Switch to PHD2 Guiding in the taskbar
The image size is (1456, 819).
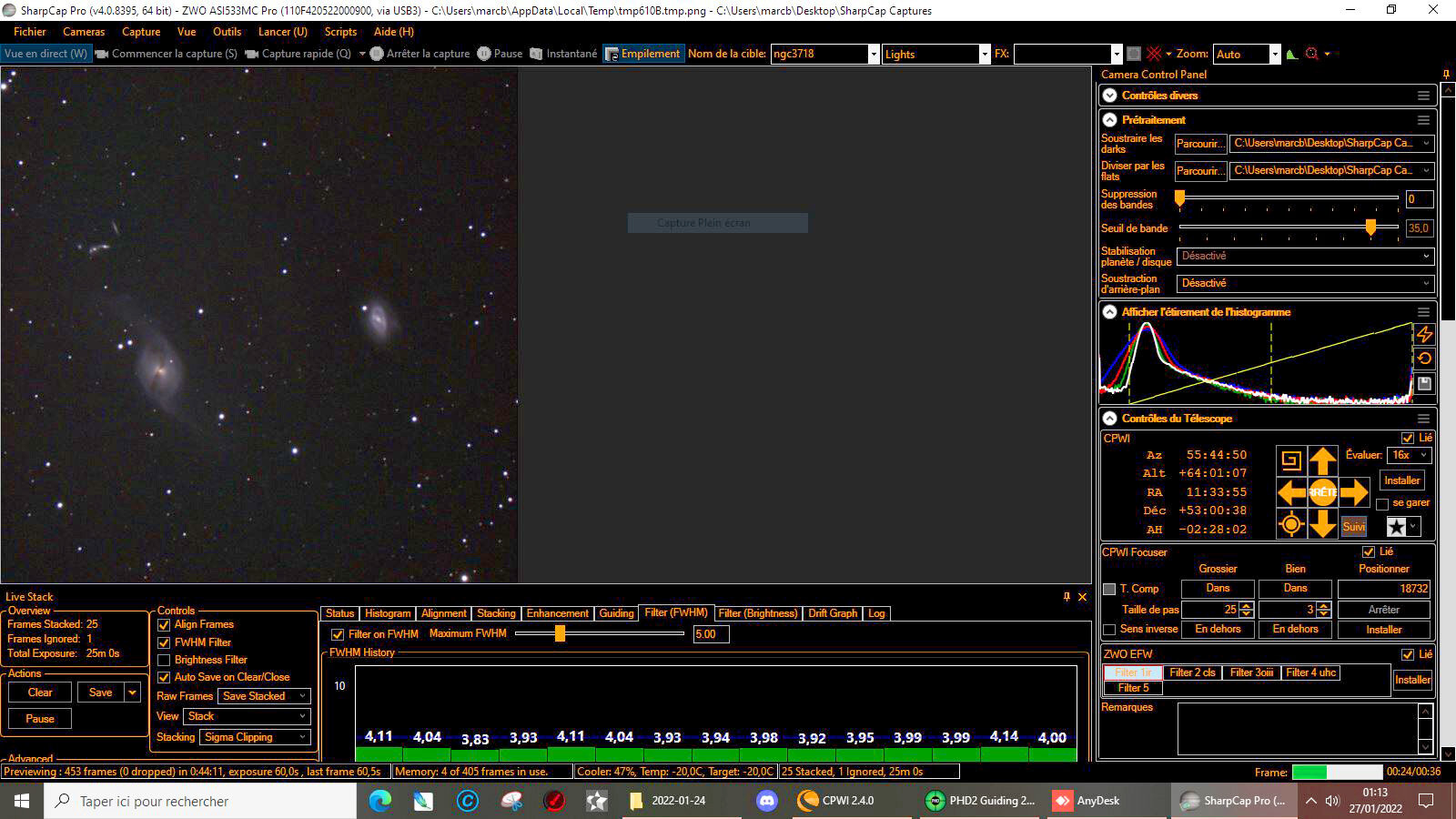point(980,801)
